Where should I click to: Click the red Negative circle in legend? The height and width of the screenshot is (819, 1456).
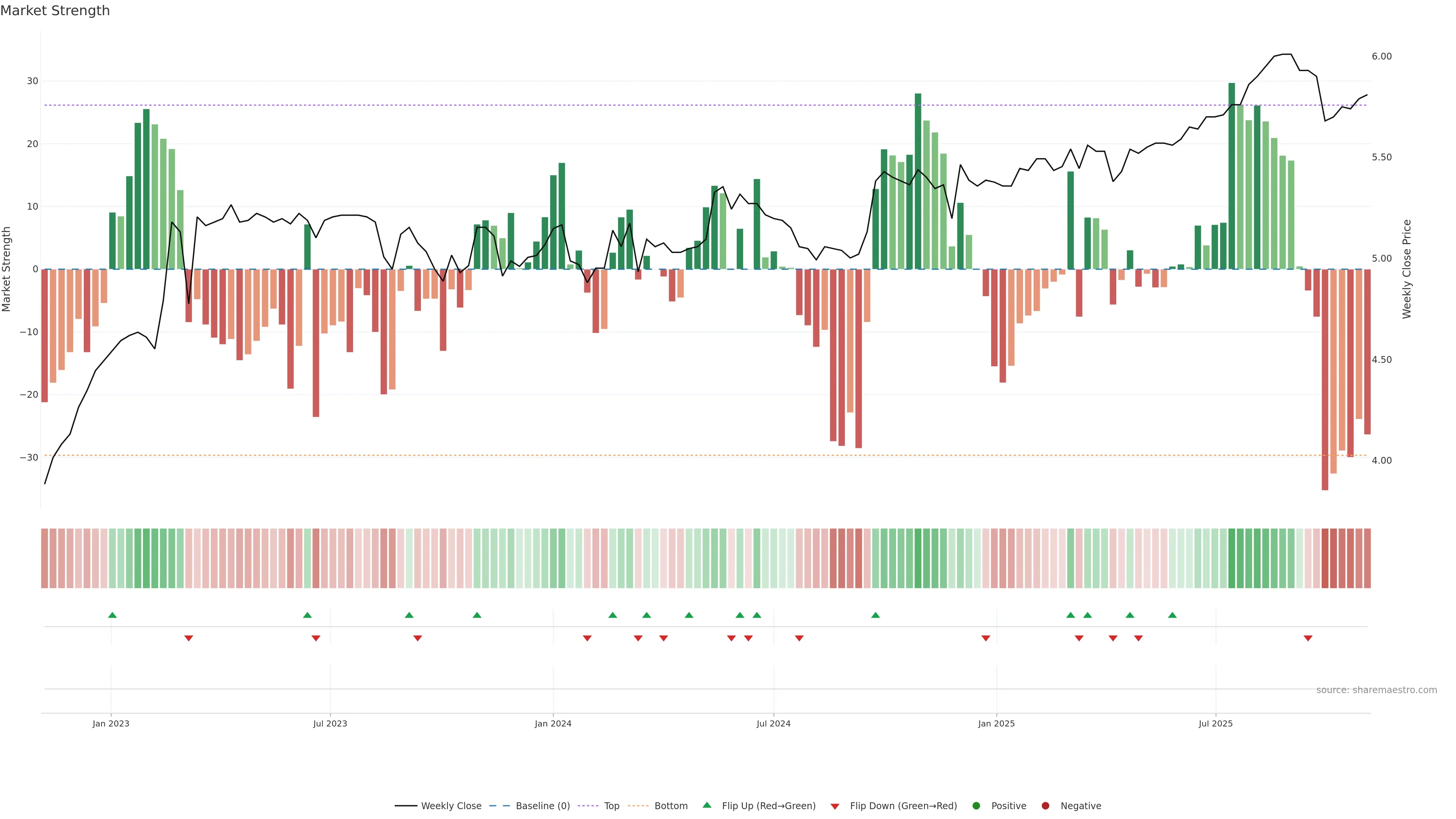(x=1045, y=805)
